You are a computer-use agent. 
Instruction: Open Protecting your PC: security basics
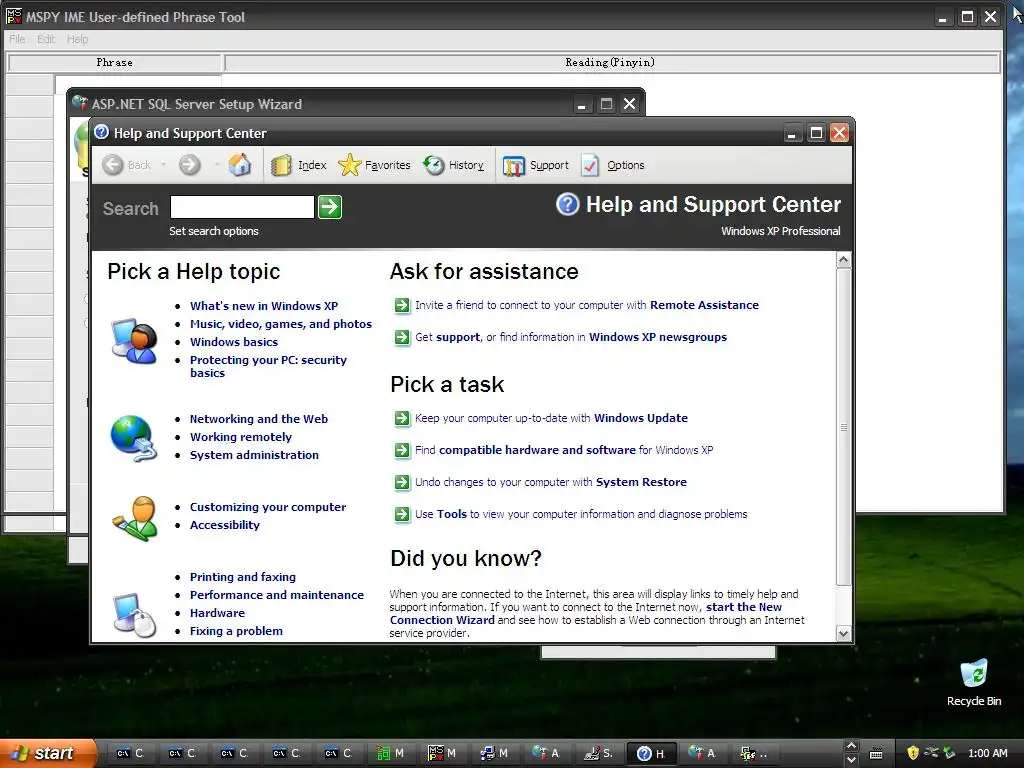click(268, 366)
